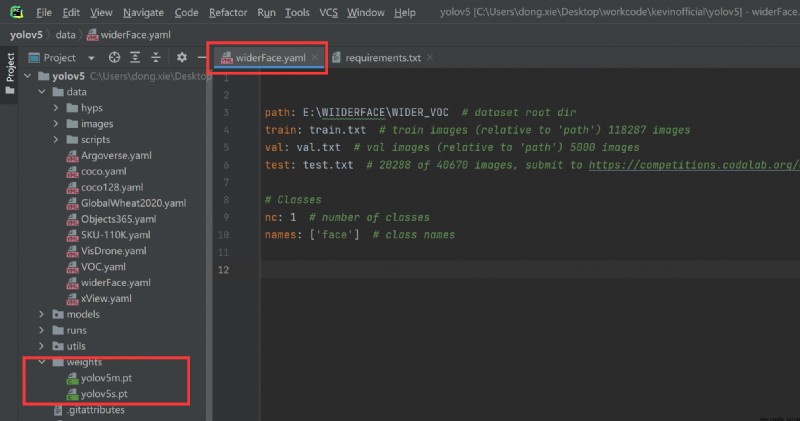The image size is (800, 421).
Task: Click the hyps folder icon
Action: (x=72, y=108)
